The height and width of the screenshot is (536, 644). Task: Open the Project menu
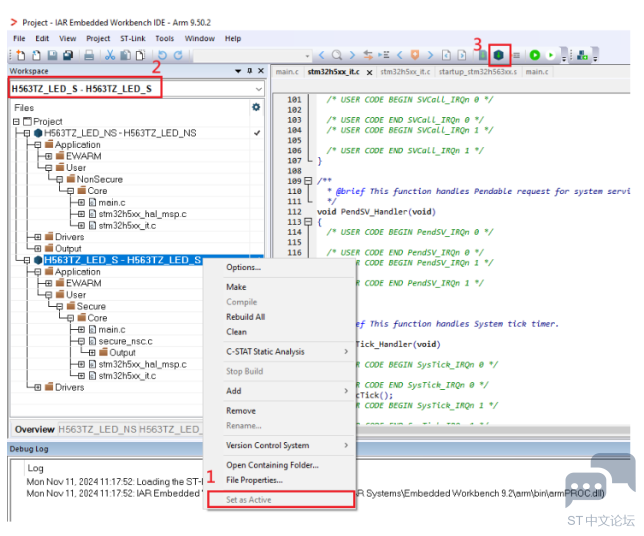[x=98, y=39]
